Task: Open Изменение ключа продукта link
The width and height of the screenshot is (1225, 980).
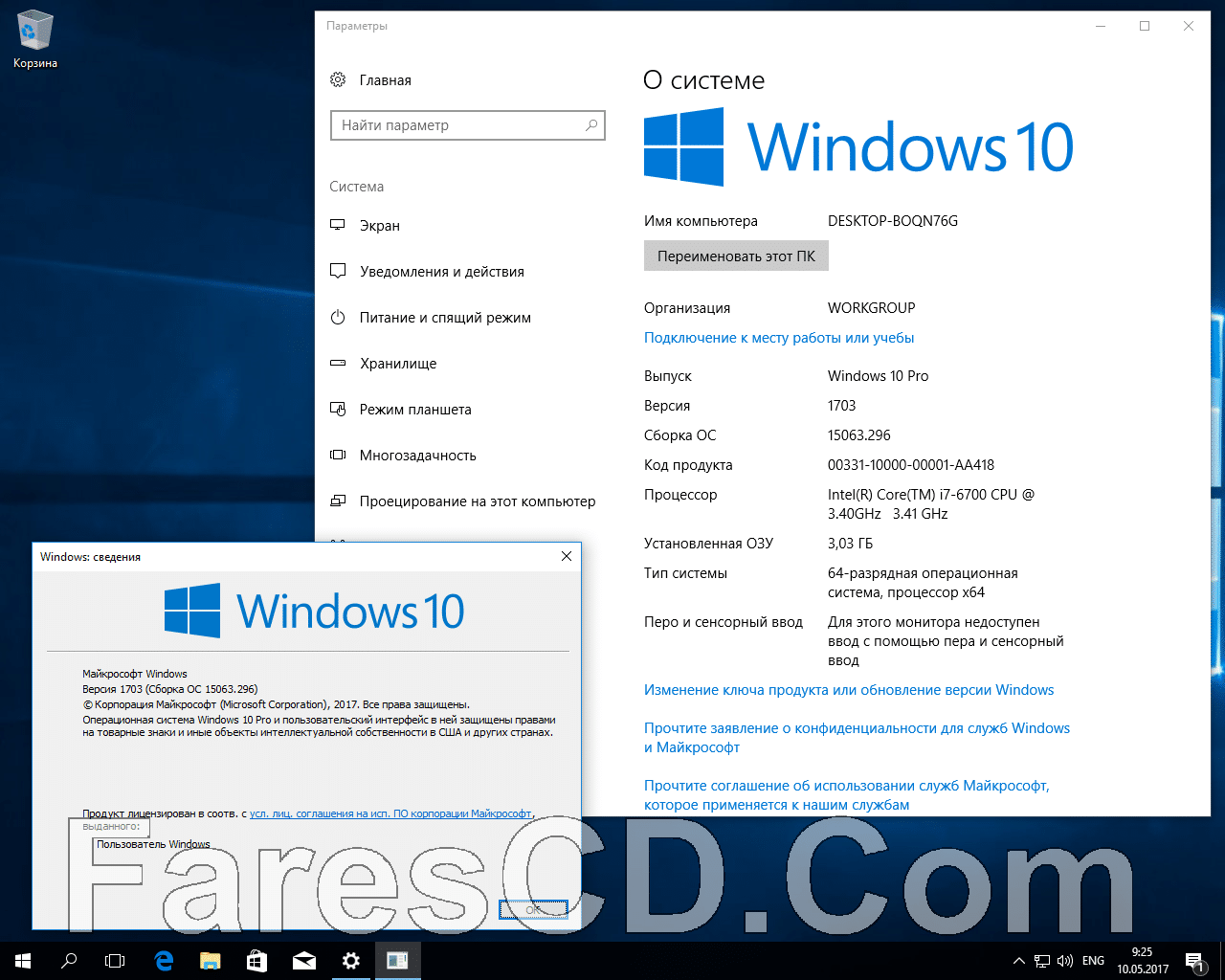Action: [849, 690]
